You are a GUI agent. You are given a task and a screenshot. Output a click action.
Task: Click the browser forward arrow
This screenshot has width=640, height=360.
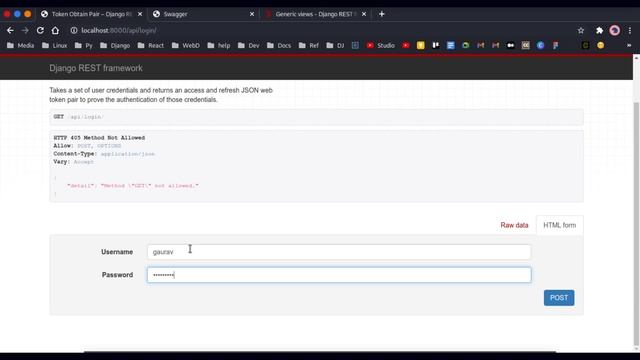[x=25, y=30]
